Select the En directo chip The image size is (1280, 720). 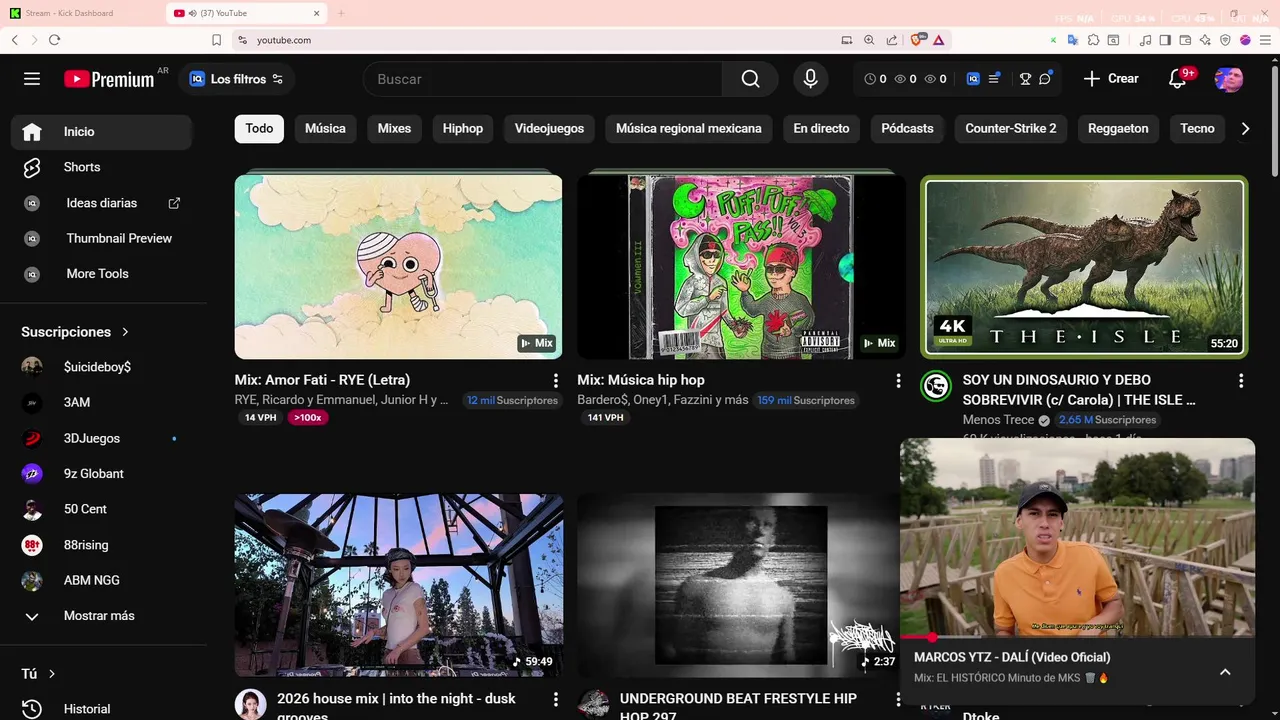pos(821,128)
